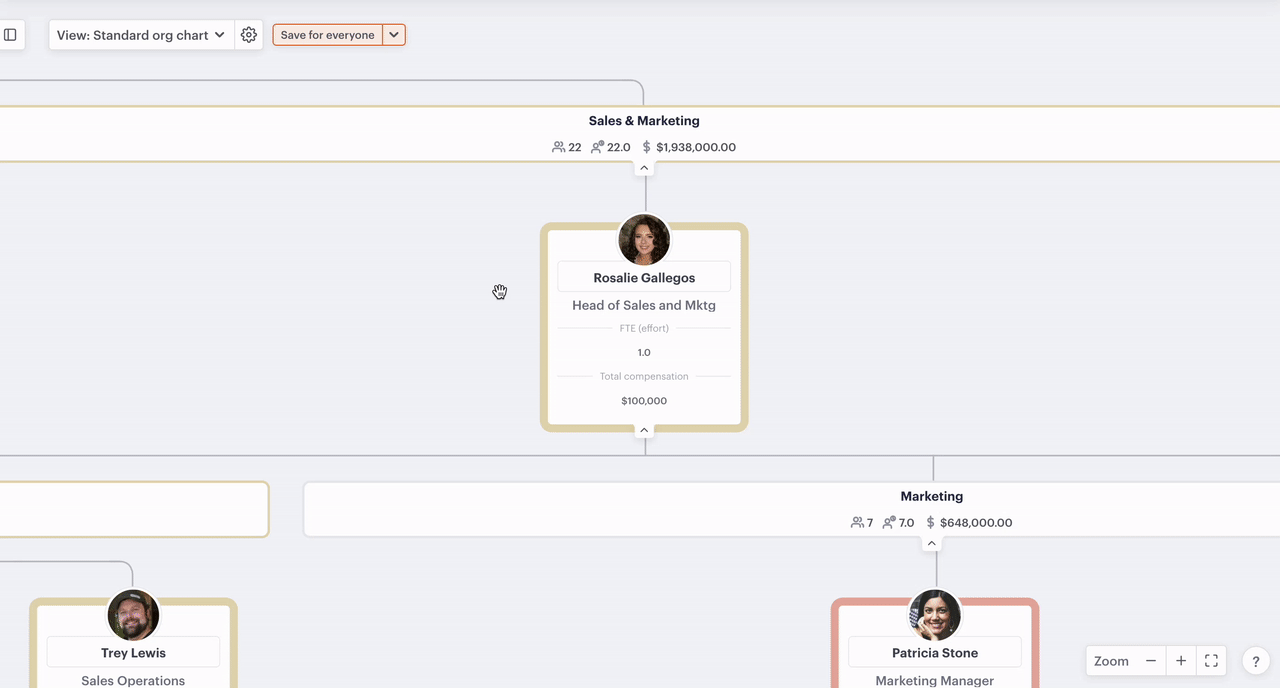Collapse Rosalie Gallegos' direct reports
Screen dimensions: 1280x688
tap(644, 430)
